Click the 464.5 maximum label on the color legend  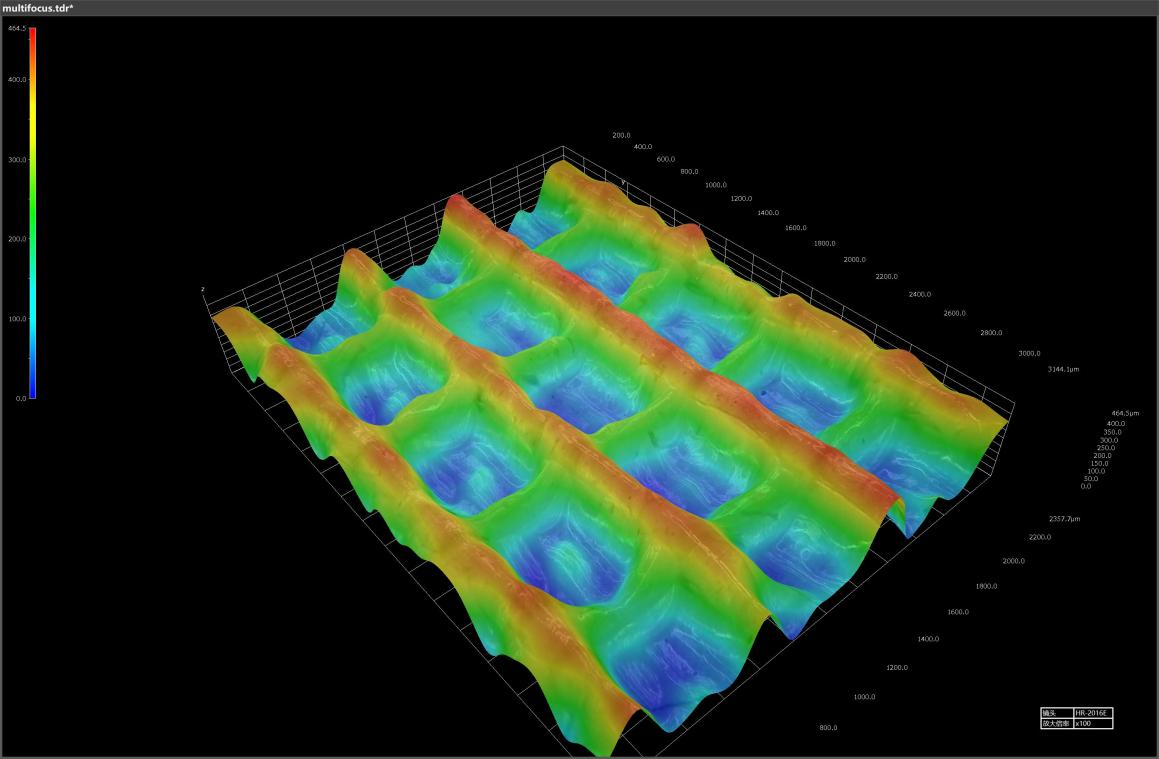tap(17, 31)
